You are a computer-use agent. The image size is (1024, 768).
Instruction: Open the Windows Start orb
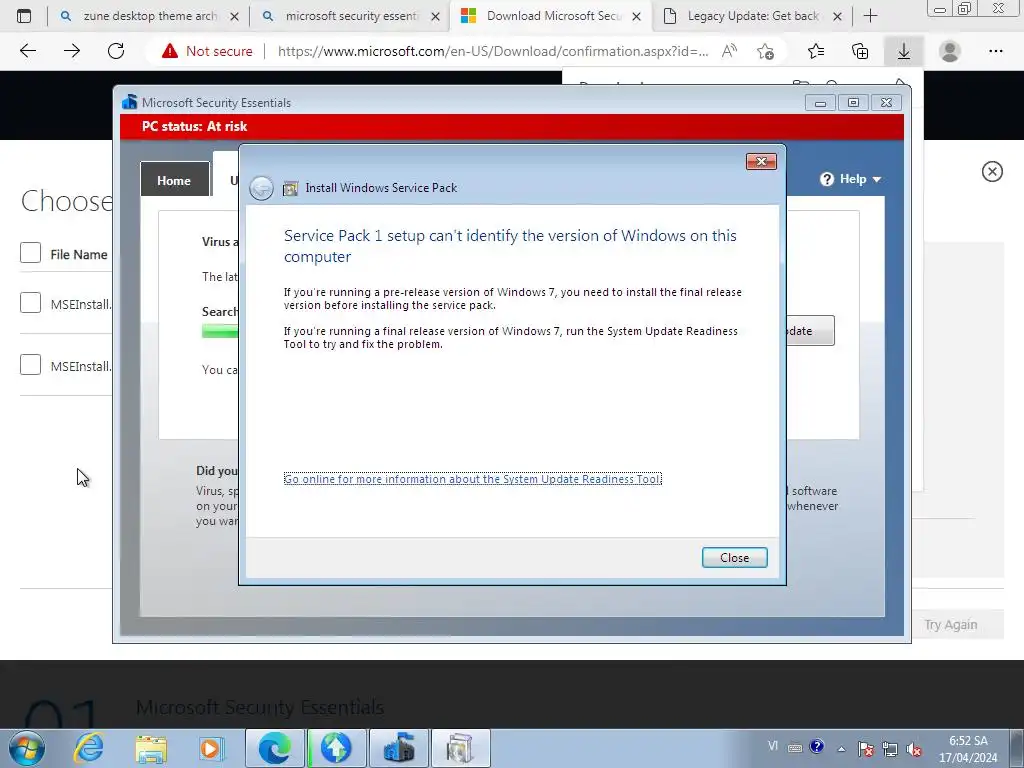[27, 748]
